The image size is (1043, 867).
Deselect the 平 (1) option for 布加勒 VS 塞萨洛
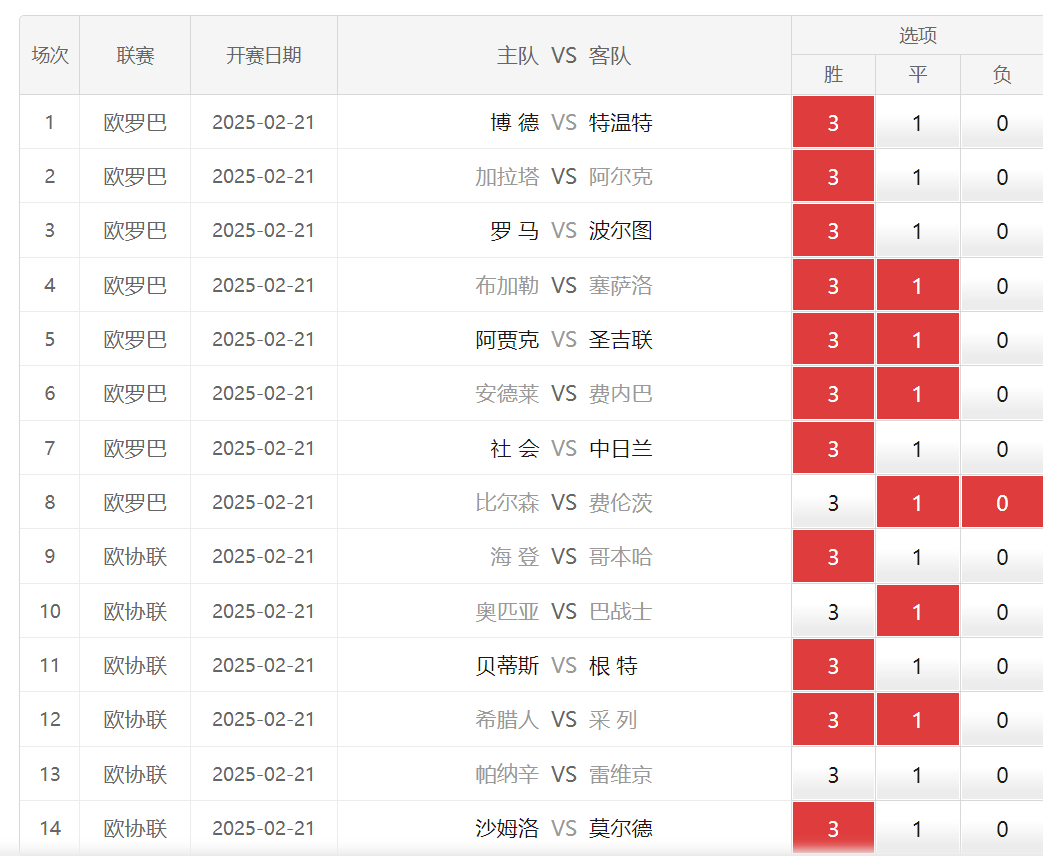click(917, 286)
